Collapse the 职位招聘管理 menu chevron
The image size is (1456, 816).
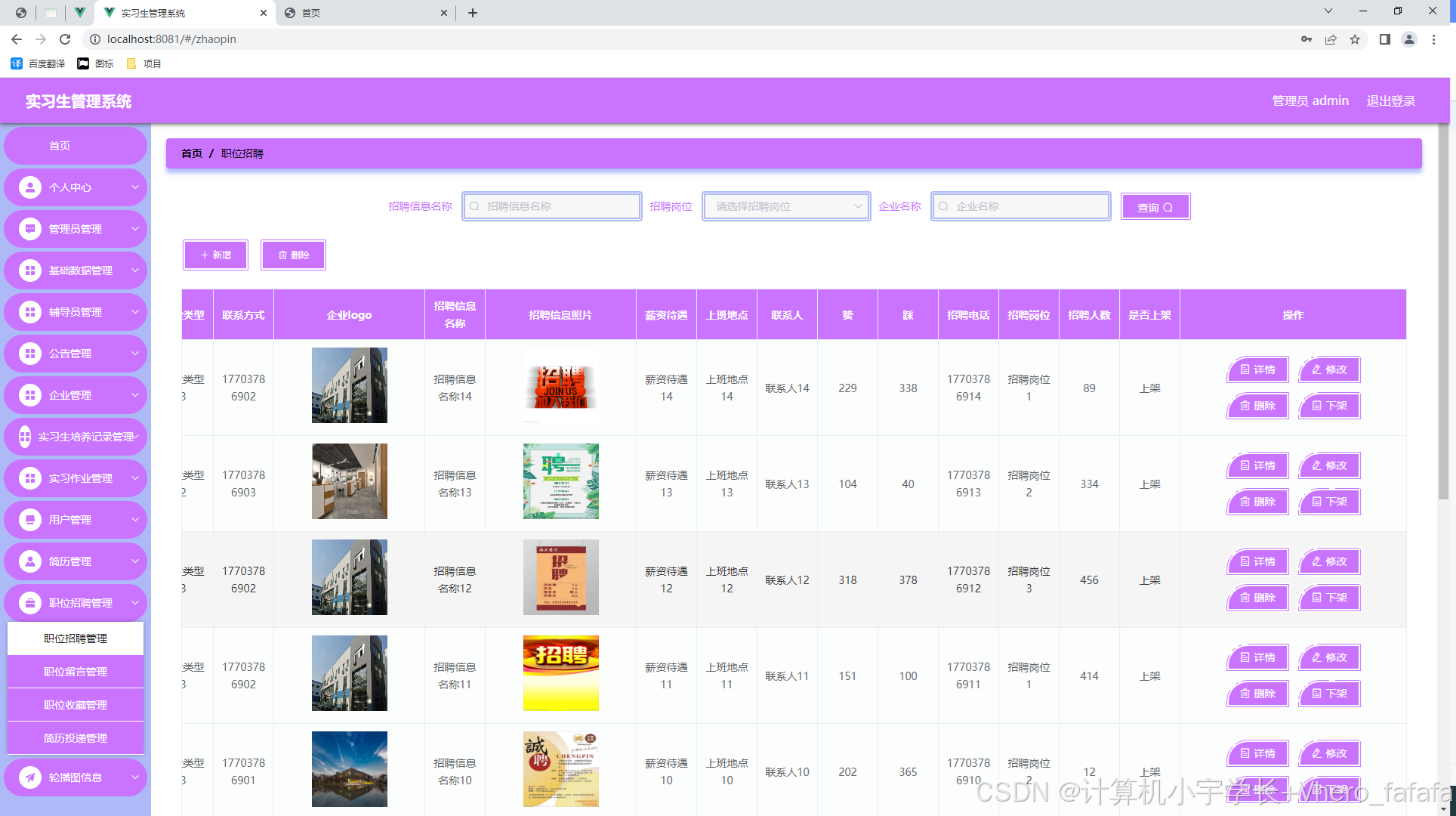(x=135, y=603)
